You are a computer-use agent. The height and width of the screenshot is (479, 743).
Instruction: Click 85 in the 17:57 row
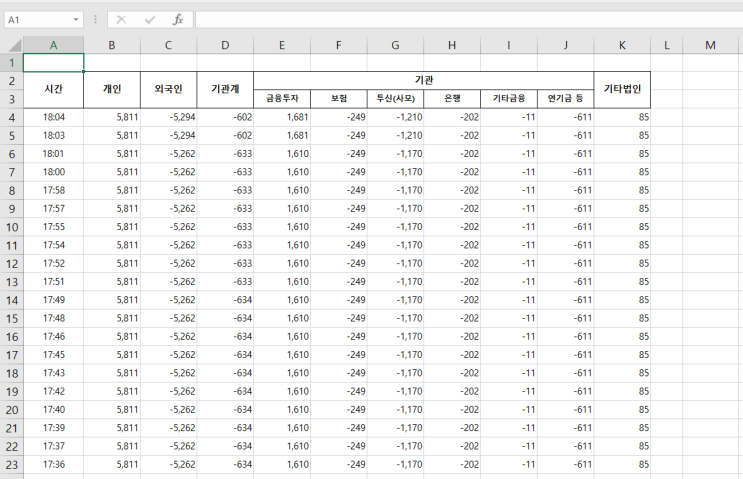(x=622, y=208)
